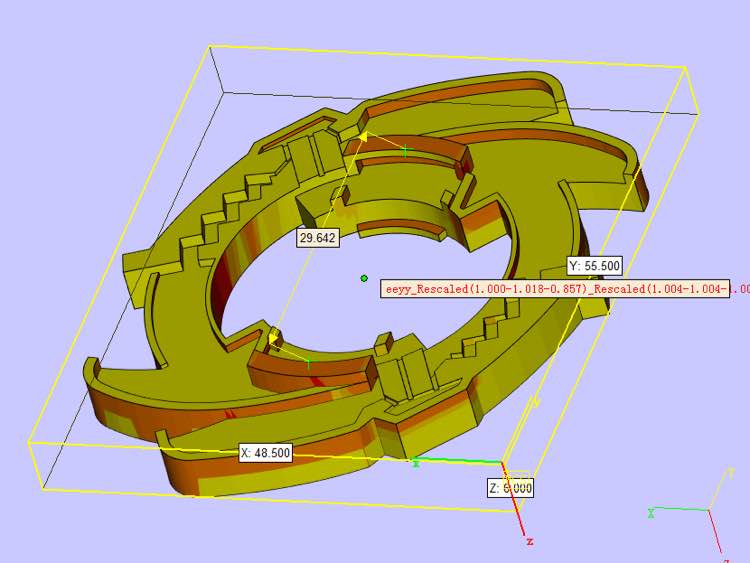Select the Y: 55.500 dimension label
Screen dimensions: 750x563
pos(595,265)
